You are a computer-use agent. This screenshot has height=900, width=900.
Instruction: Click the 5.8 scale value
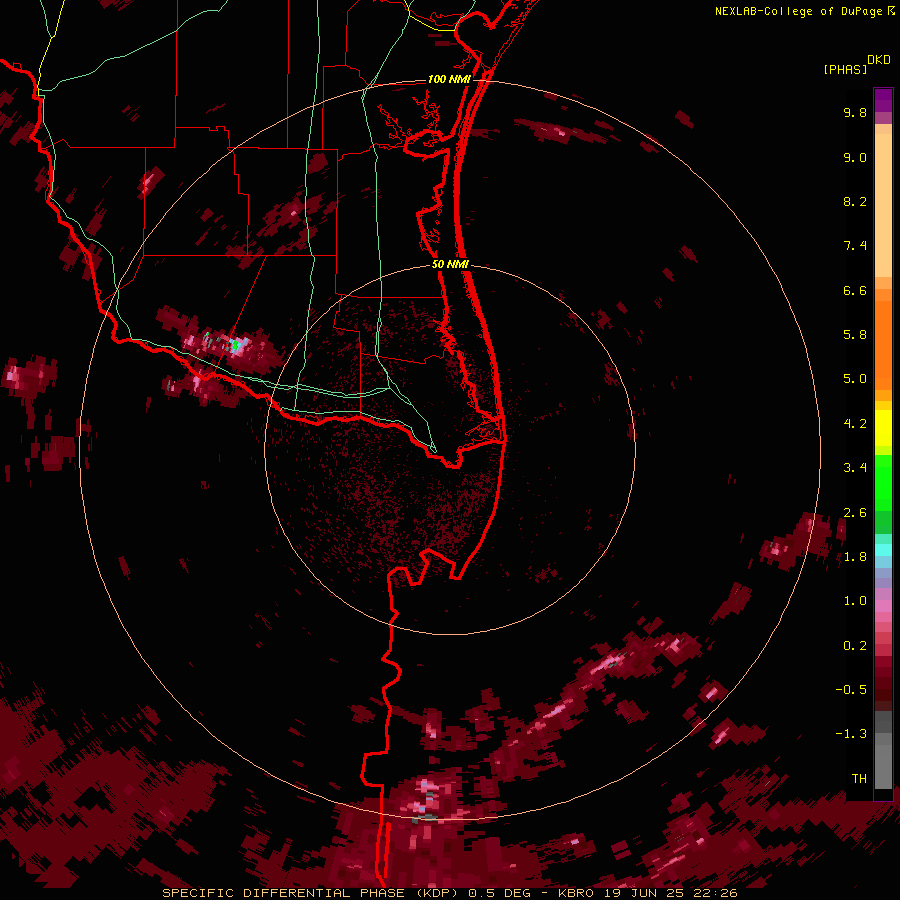pyautogui.click(x=855, y=335)
